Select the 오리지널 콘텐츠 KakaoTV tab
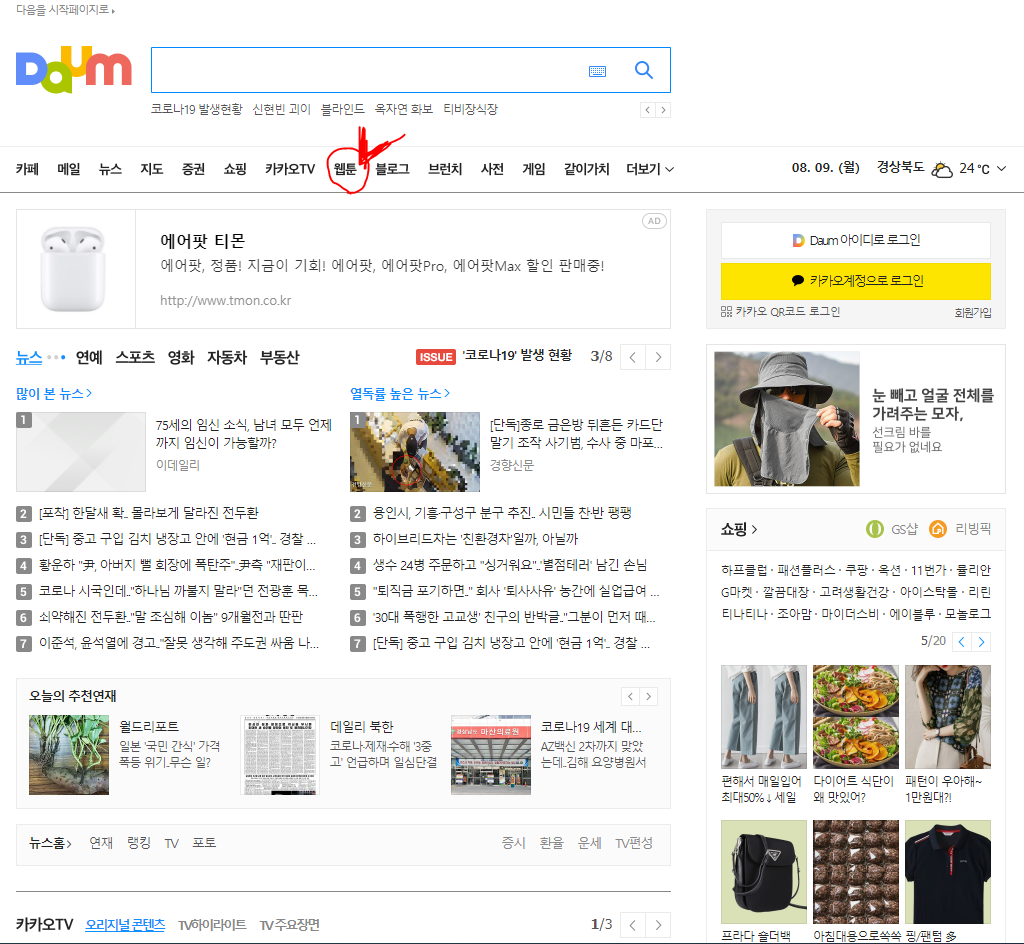The image size is (1024, 944). pyautogui.click(x=125, y=924)
